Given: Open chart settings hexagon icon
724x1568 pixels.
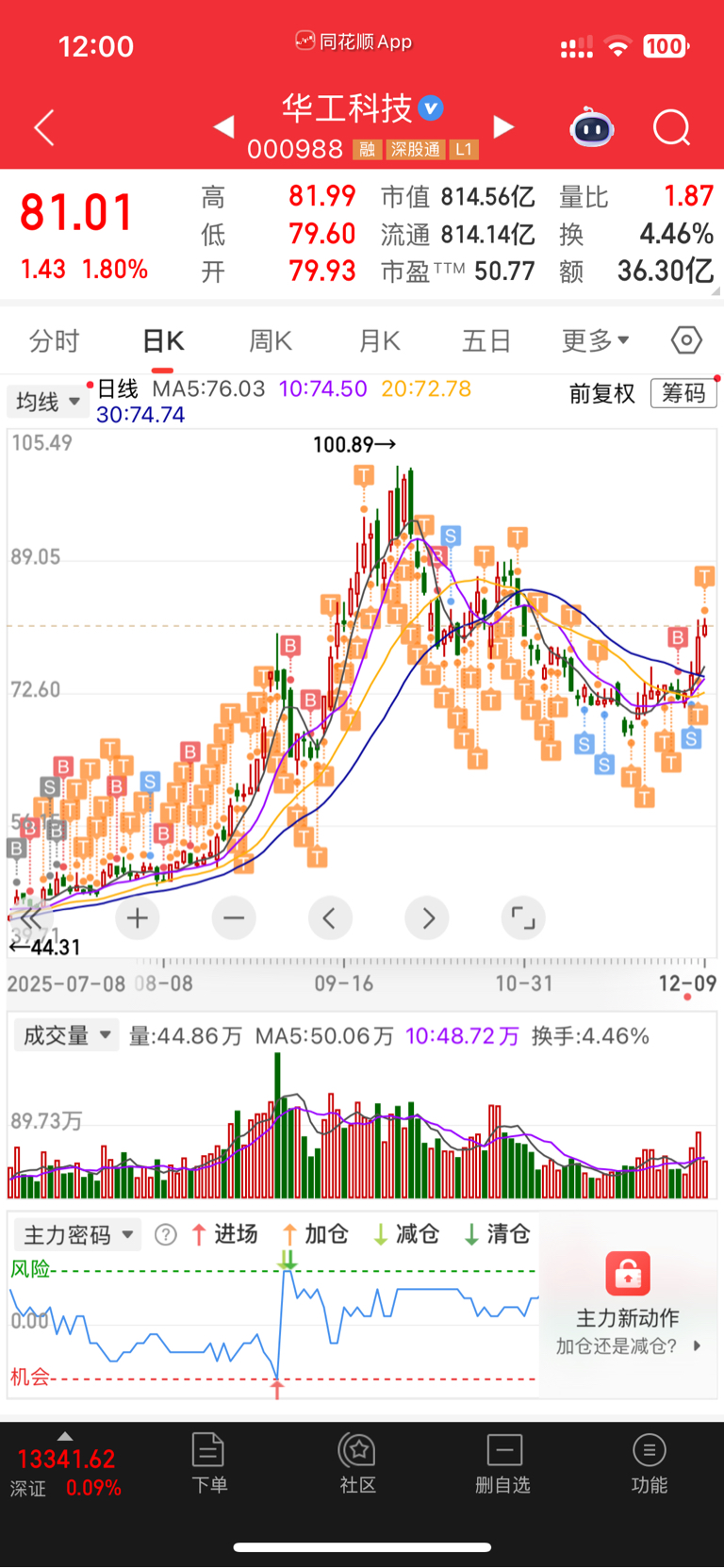Looking at the screenshot, I should pos(686,340).
